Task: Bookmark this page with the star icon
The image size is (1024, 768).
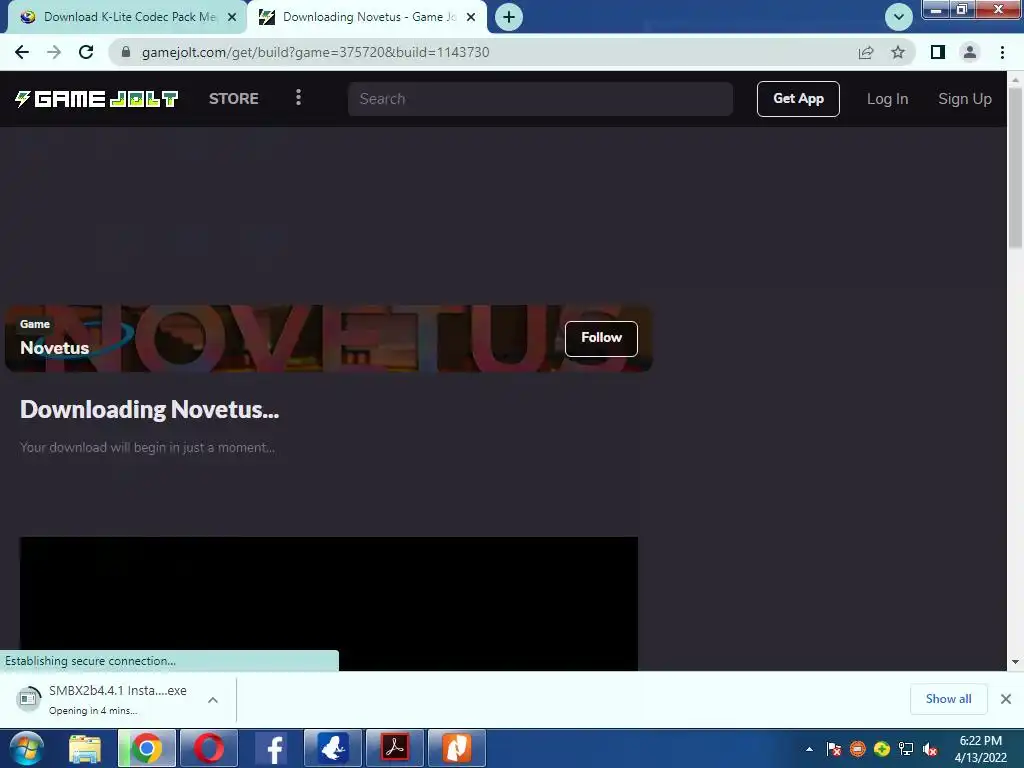Action: point(898,52)
